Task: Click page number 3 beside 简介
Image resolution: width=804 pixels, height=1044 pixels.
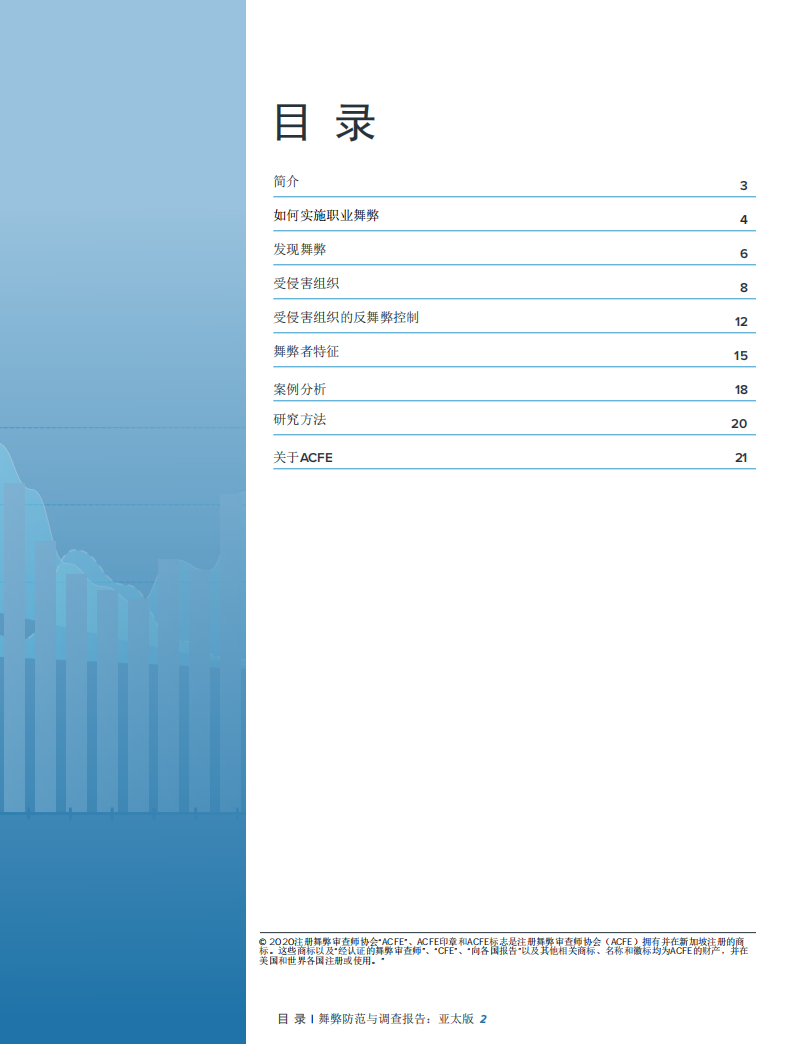Action: click(x=743, y=186)
